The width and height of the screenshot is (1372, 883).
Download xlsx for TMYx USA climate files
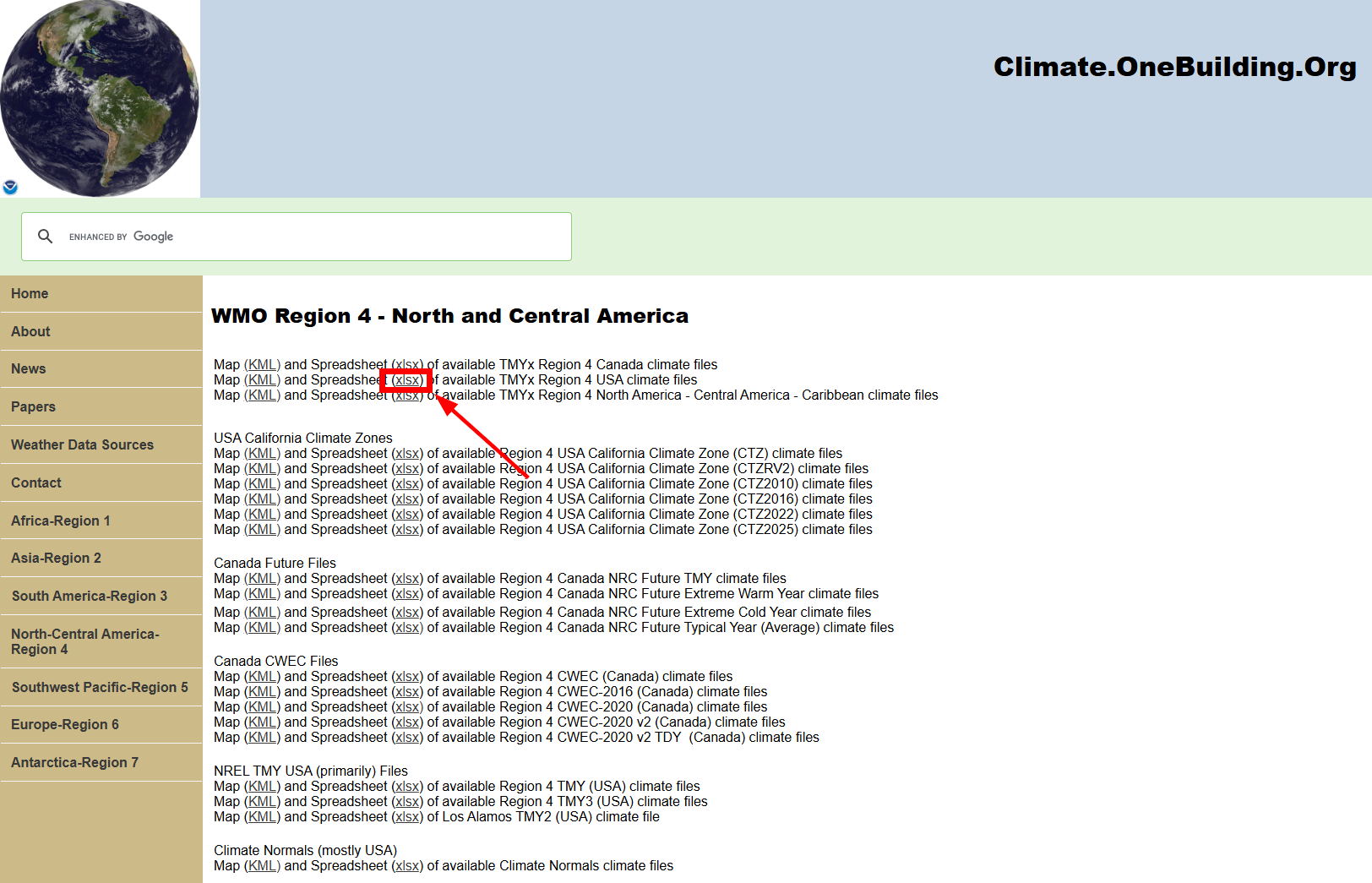(407, 380)
